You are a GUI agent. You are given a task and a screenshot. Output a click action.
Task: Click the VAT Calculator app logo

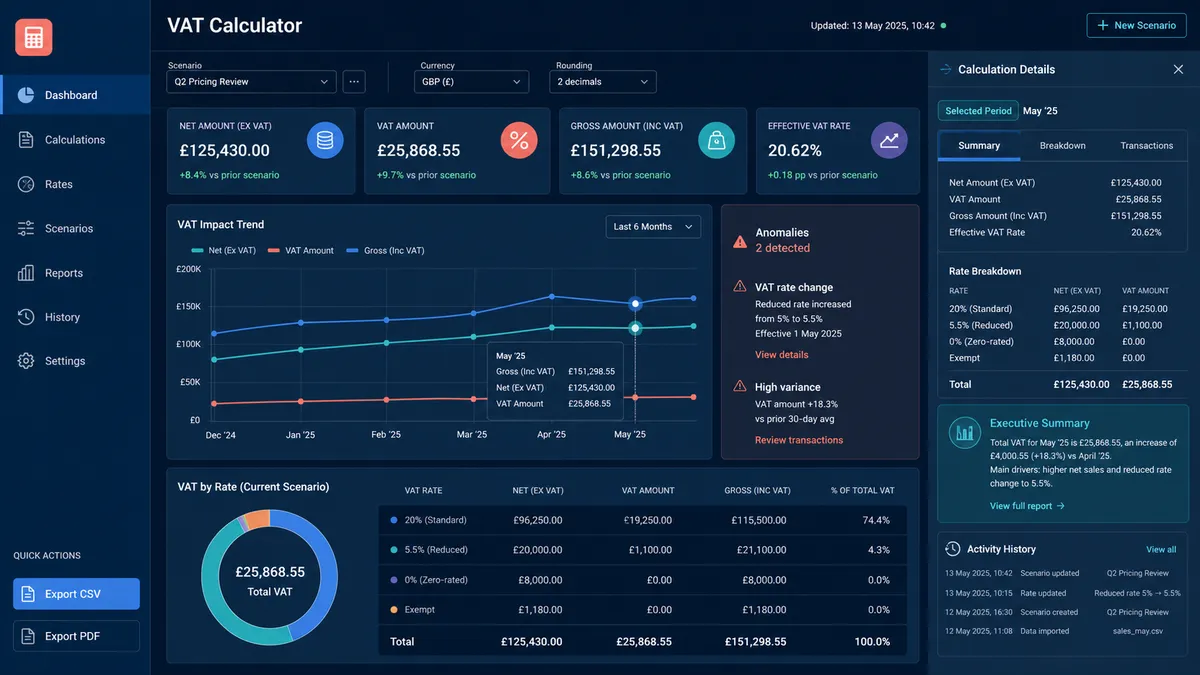click(x=33, y=37)
